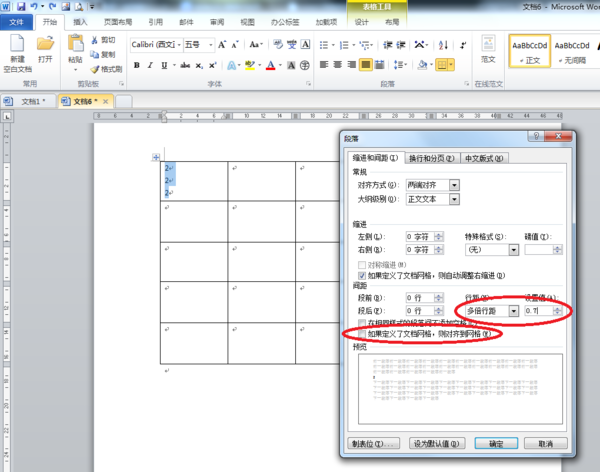Screen dimensions: 600x472
Task: Select justify alignment icon
Action: 365,65
